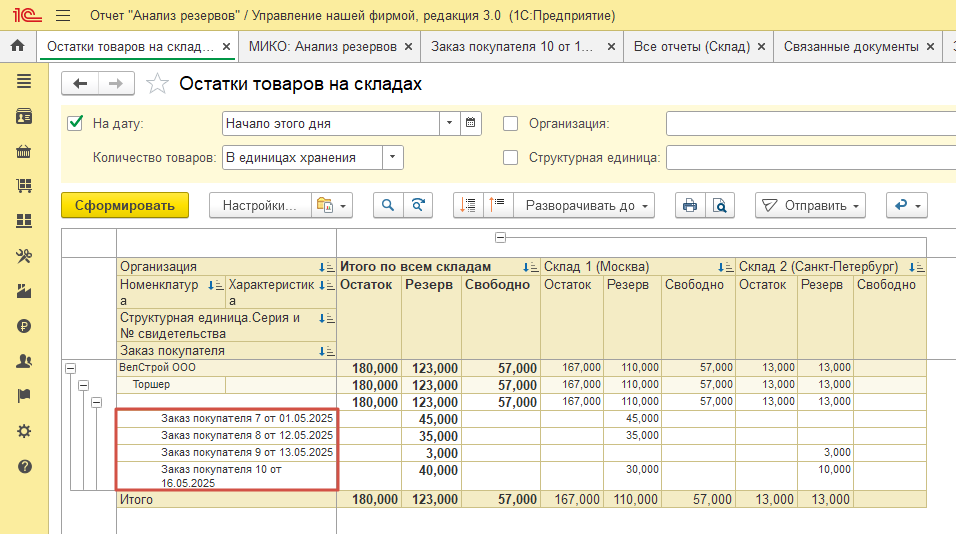Click the magnifier search icon in the toolbar

[388, 205]
